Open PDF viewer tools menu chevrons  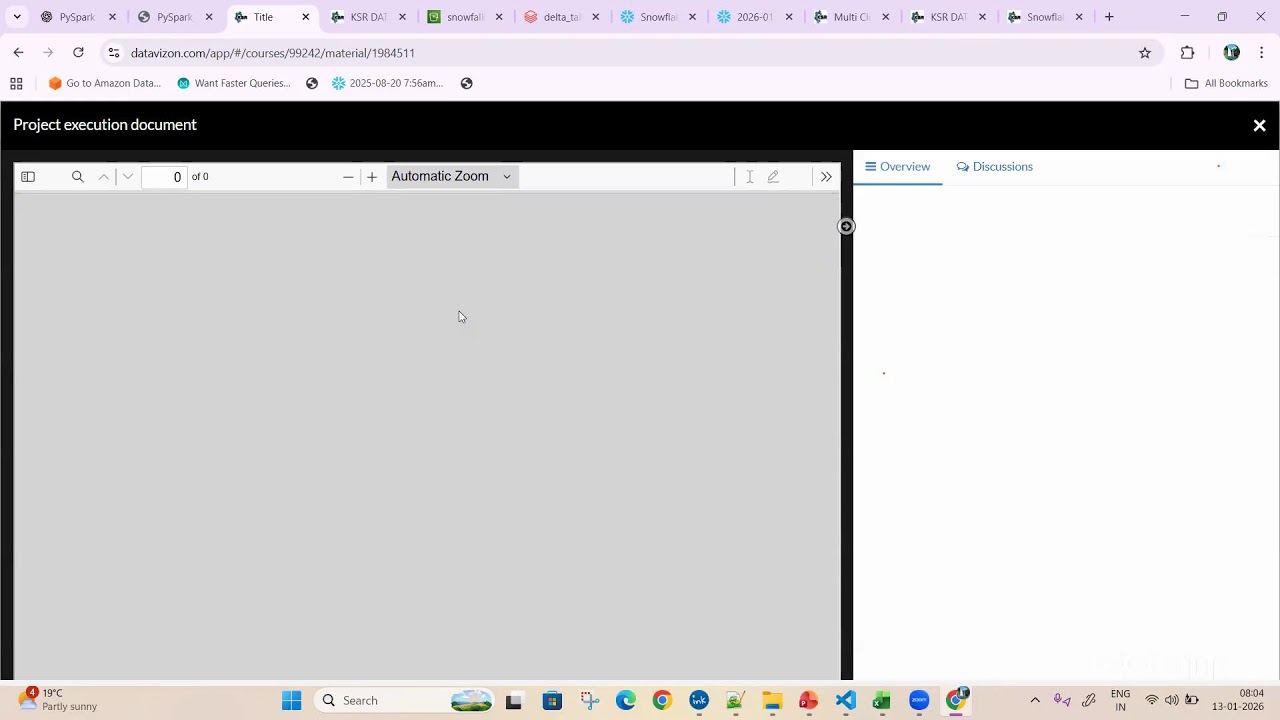(826, 177)
